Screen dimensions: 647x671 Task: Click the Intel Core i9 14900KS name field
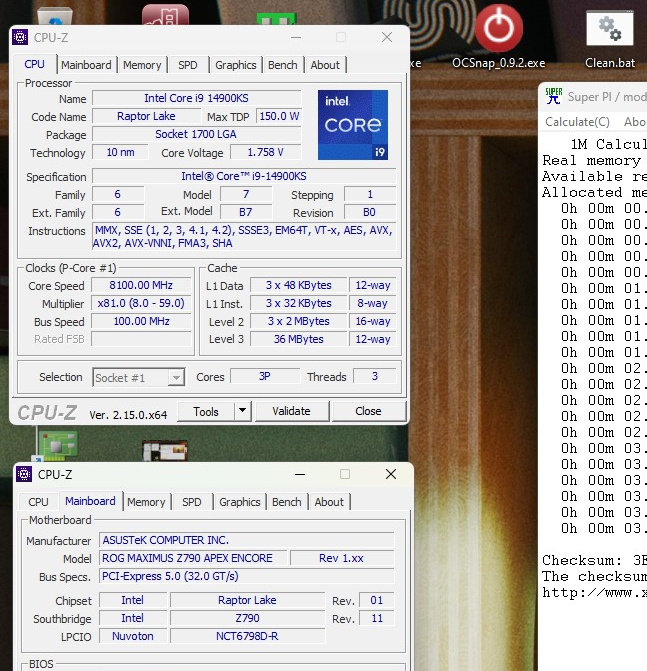point(196,98)
